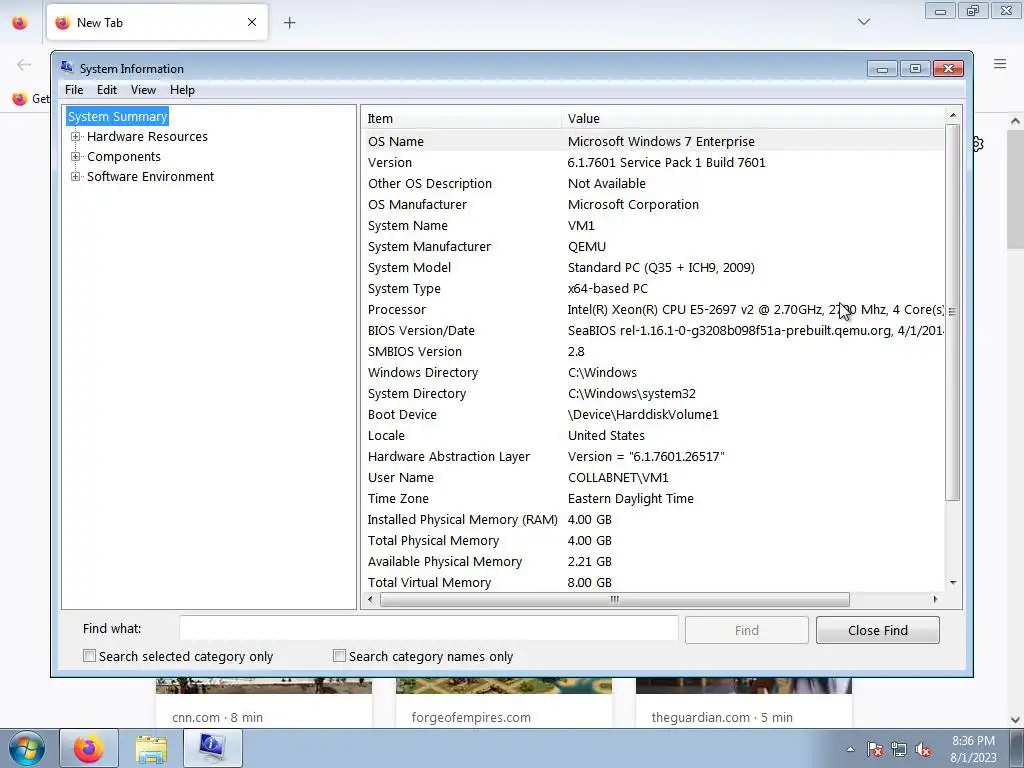Click the muted volume tray icon
This screenshot has width=1024, height=768.
click(x=923, y=749)
